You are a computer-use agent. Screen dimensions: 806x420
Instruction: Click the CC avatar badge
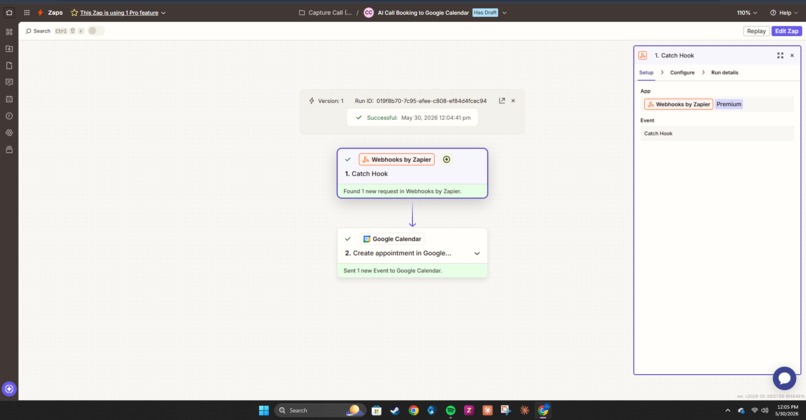369,12
